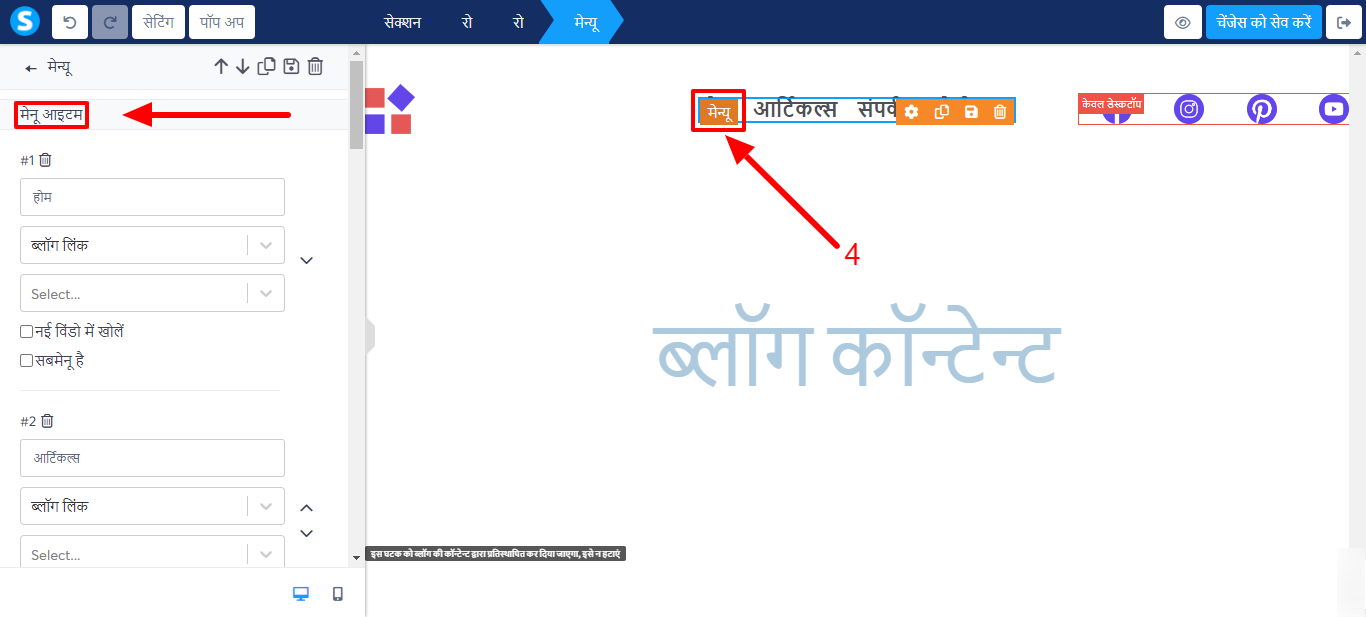
Task: Click the exit editor icon
Action: 1344,22
